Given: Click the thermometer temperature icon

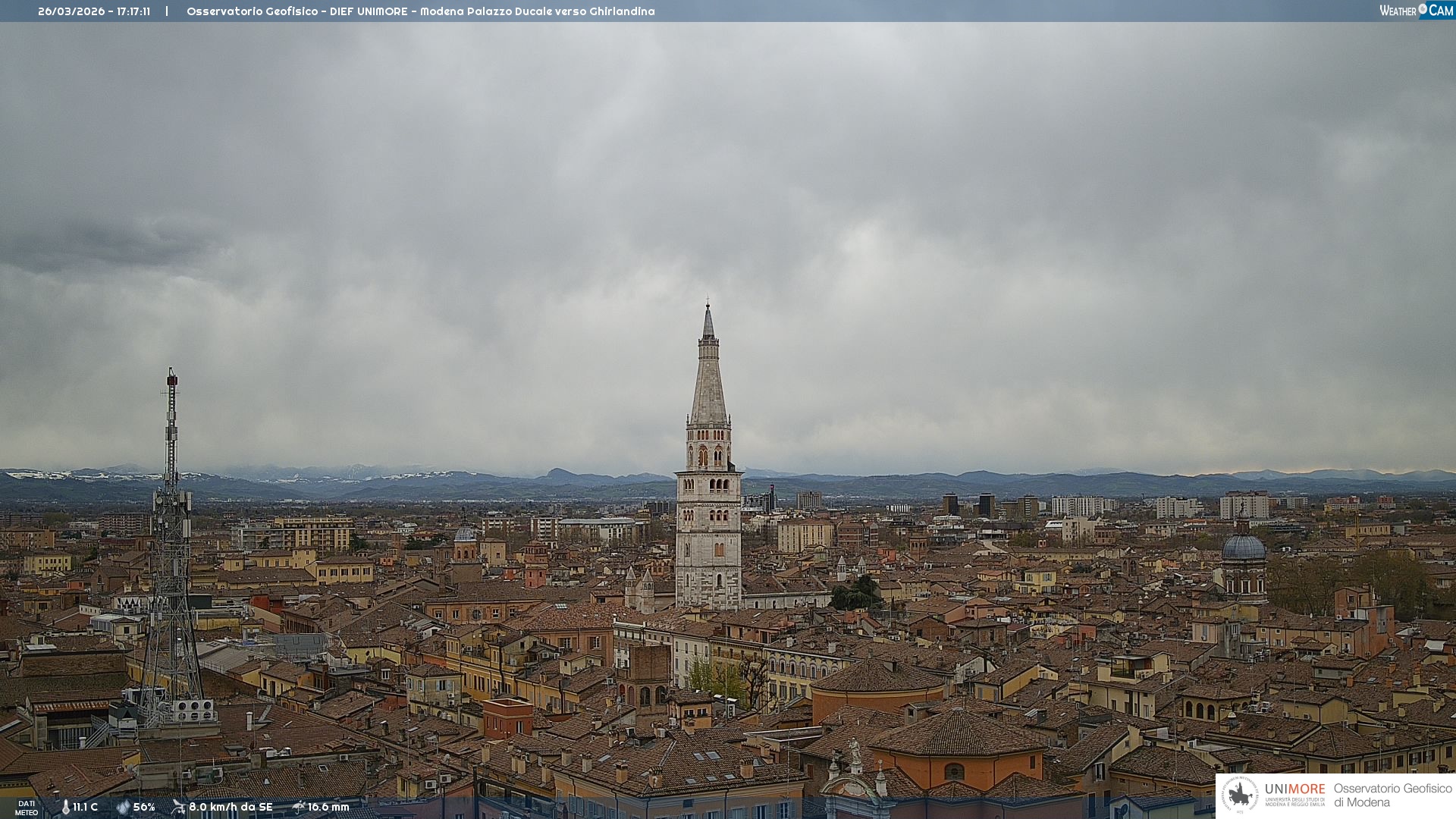Looking at the screenshot, I should pyautogui.click(x=66, y=807).
